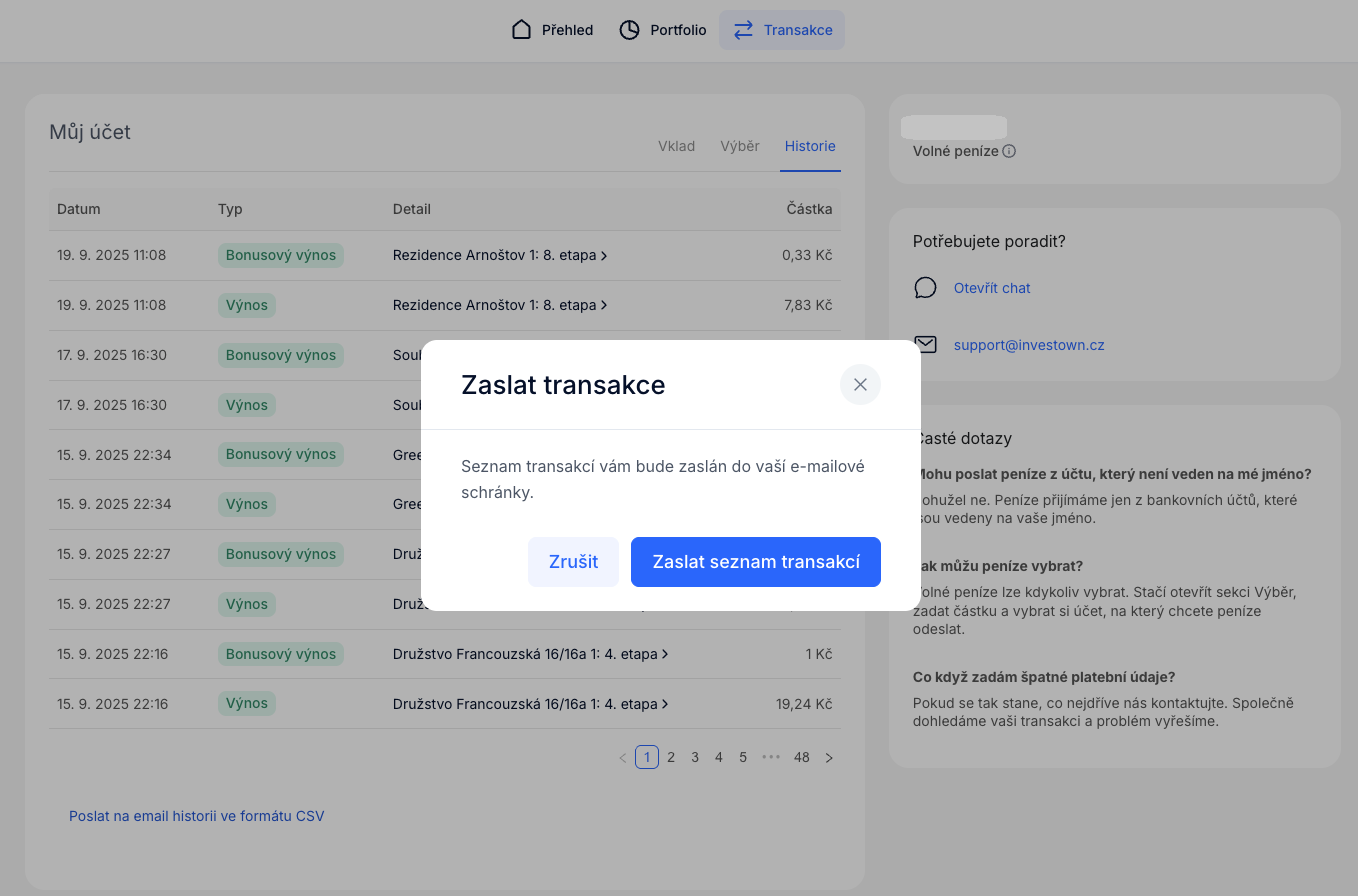Viewport: 1358px width, 896px height.
Task: Click the Portfolio pie chart icon
Action: click(629, 30)
